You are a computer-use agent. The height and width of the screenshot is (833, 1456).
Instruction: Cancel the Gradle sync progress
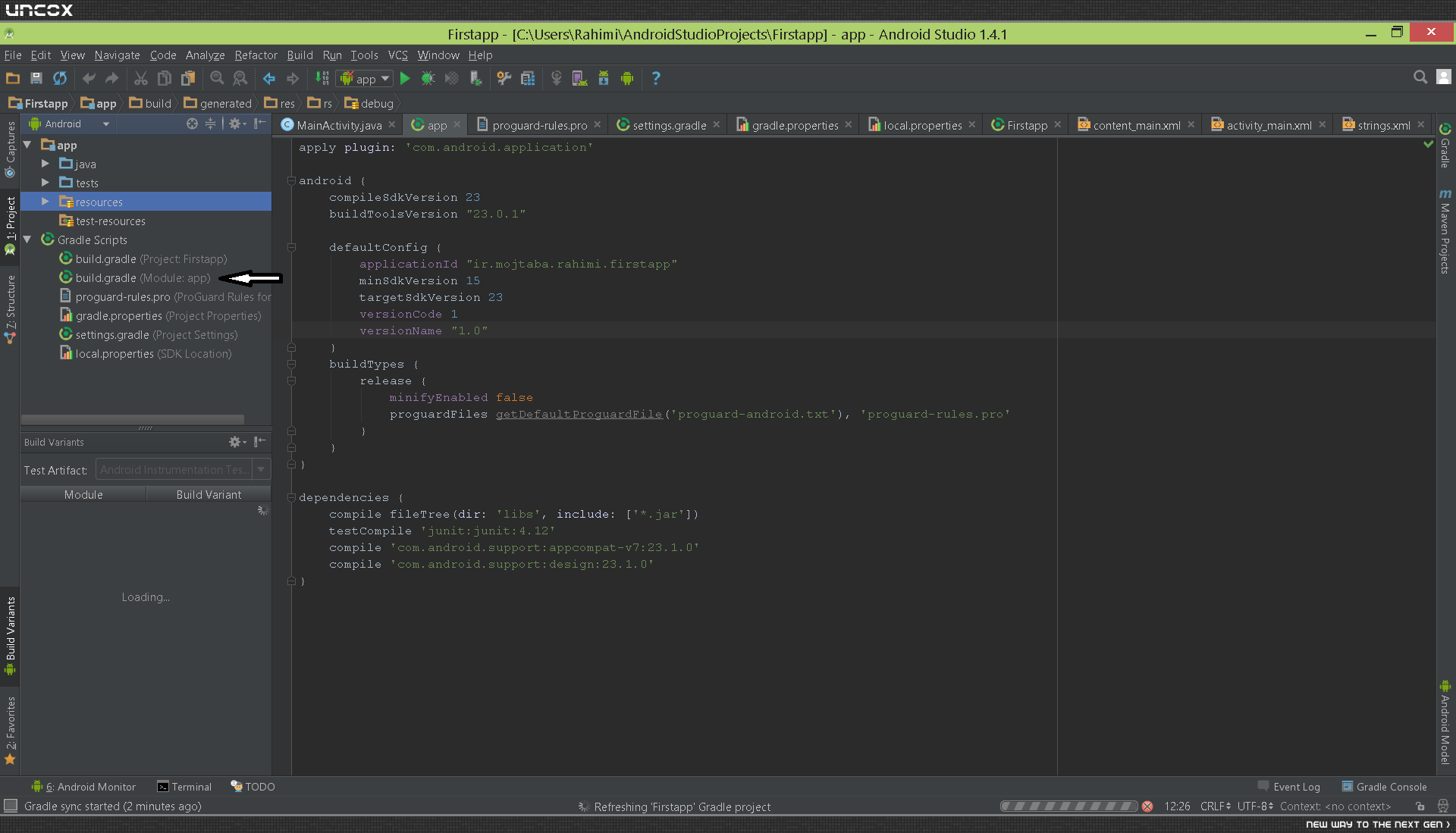(1147, 806)
